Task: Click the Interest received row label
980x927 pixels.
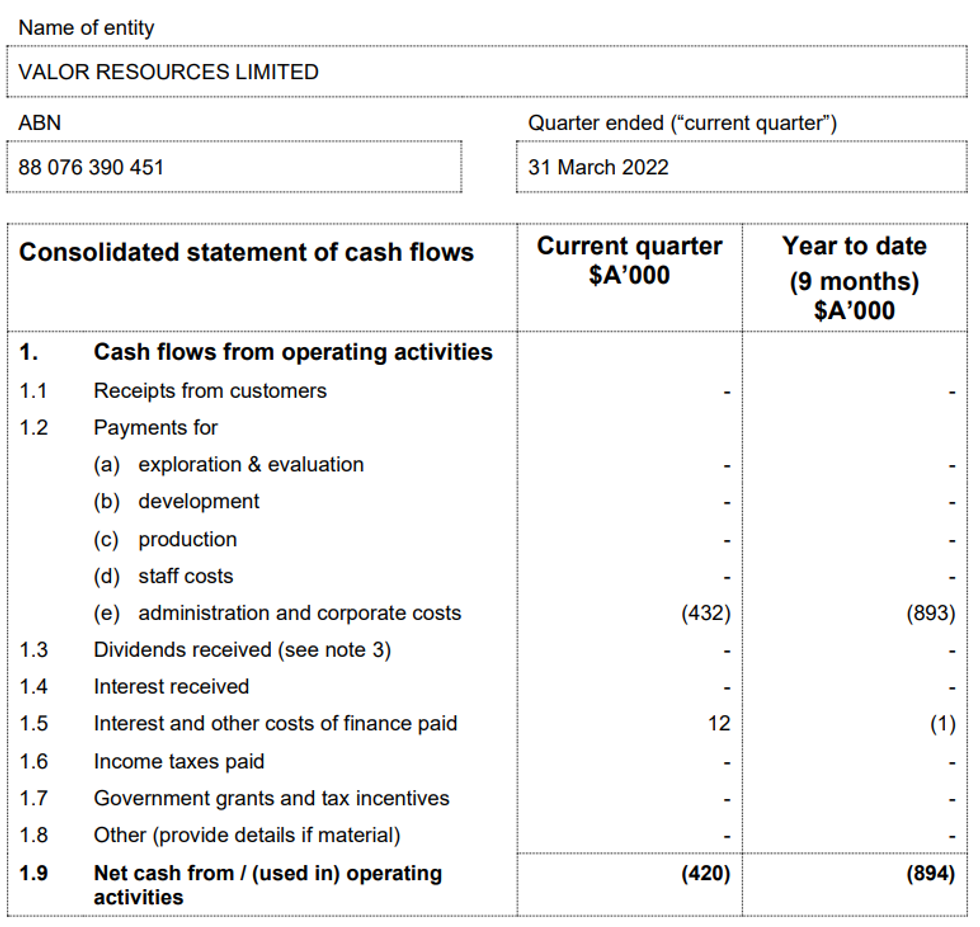Action: 171,687
